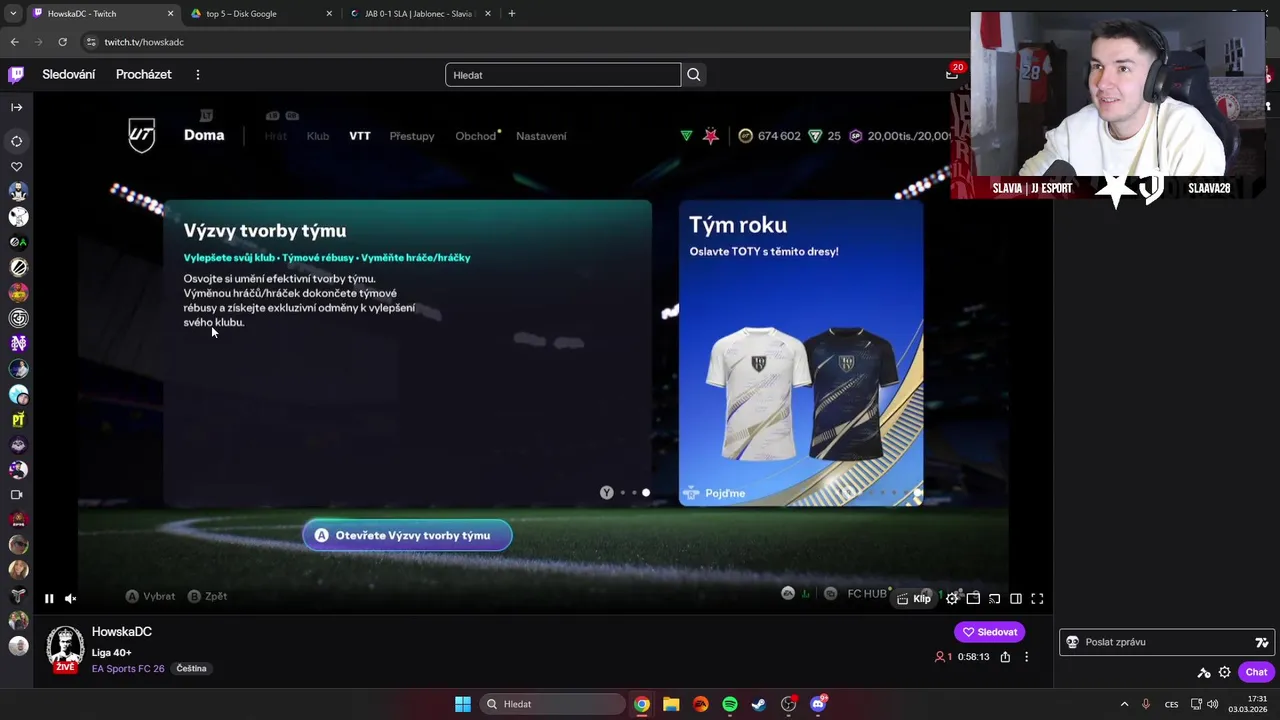Click the OBS icon in the taskbar
1280x720 pixels.
789,704
